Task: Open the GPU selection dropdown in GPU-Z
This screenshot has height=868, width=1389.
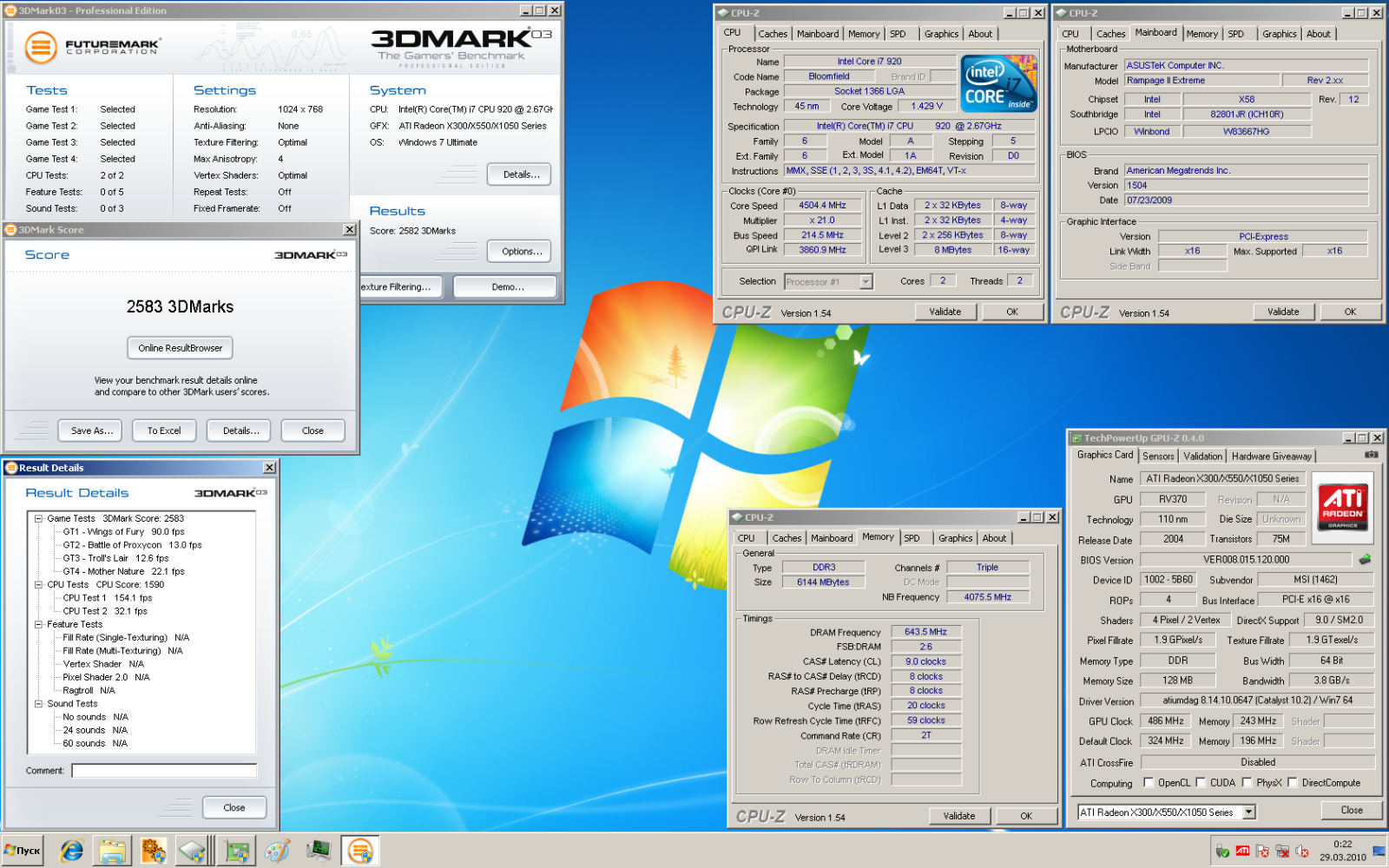Action: (1249, 812)
